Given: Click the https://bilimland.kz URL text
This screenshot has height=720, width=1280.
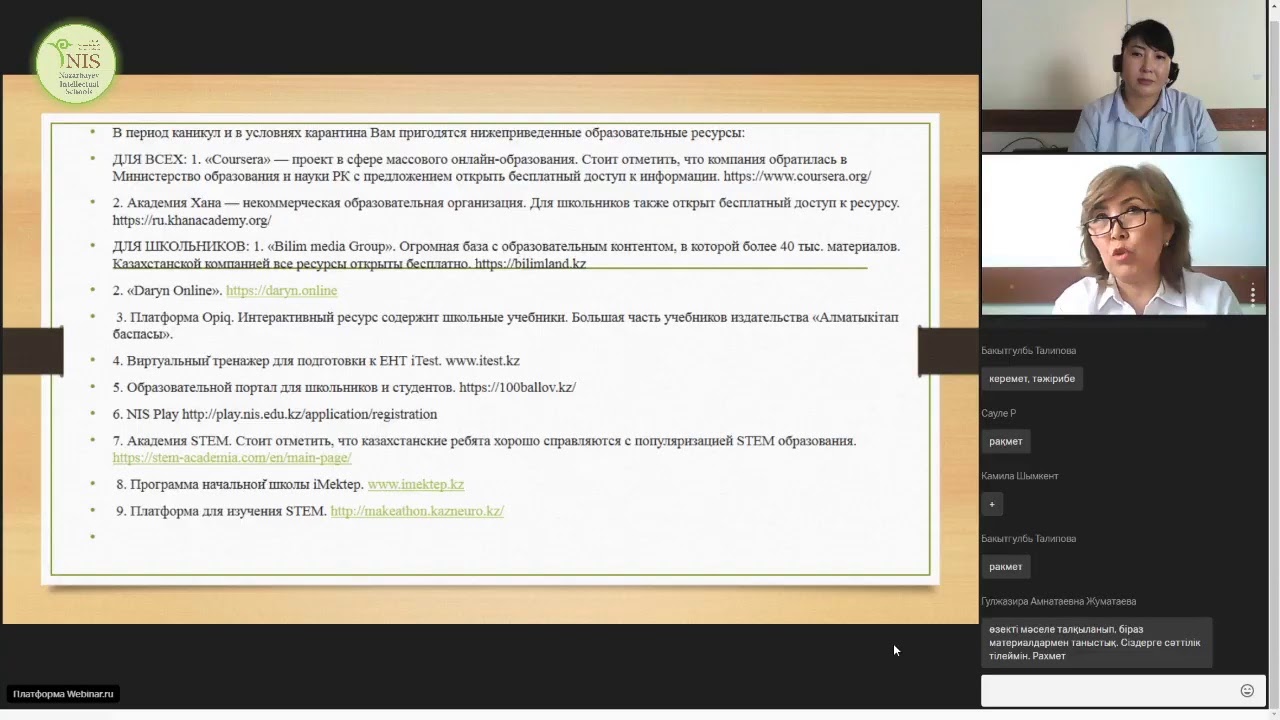Looking at the screenshot, I should pyautogui.click(x=530, y=264).
